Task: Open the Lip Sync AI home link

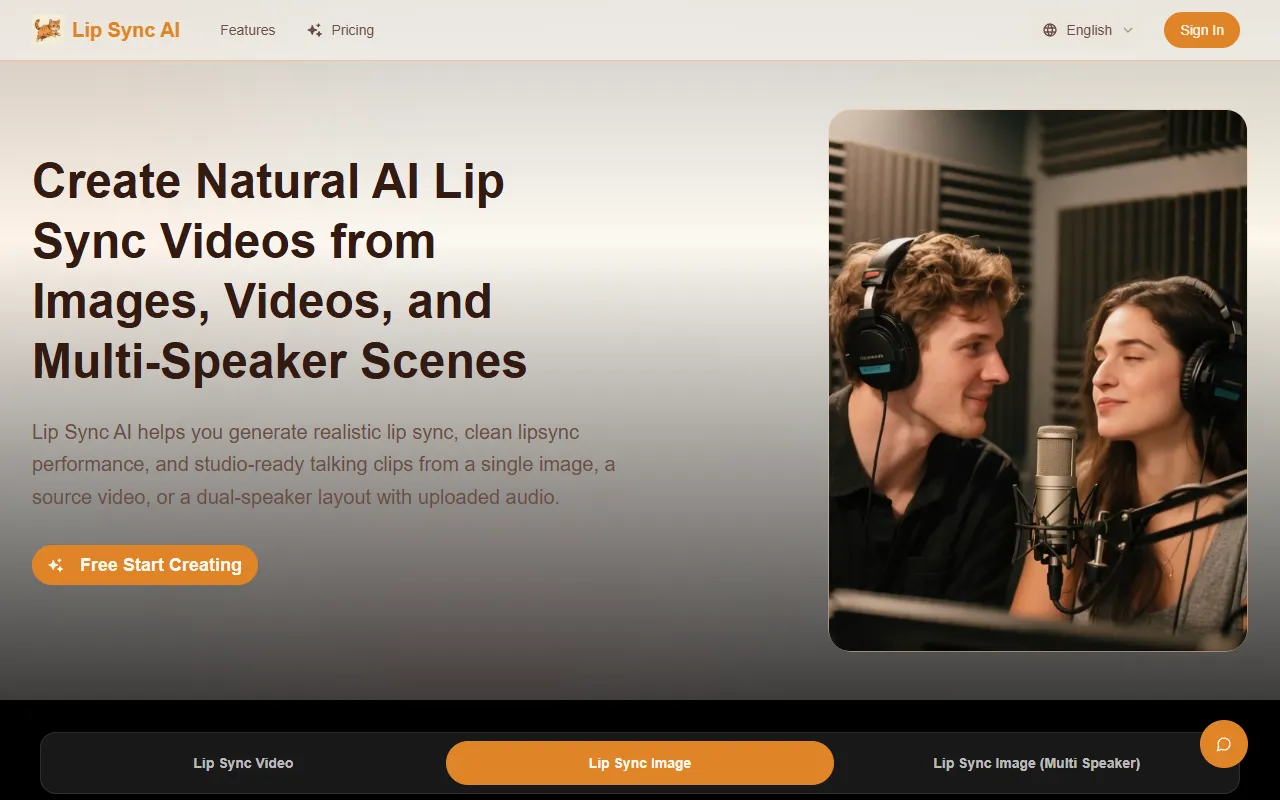Action: click(x=106, y=30)
